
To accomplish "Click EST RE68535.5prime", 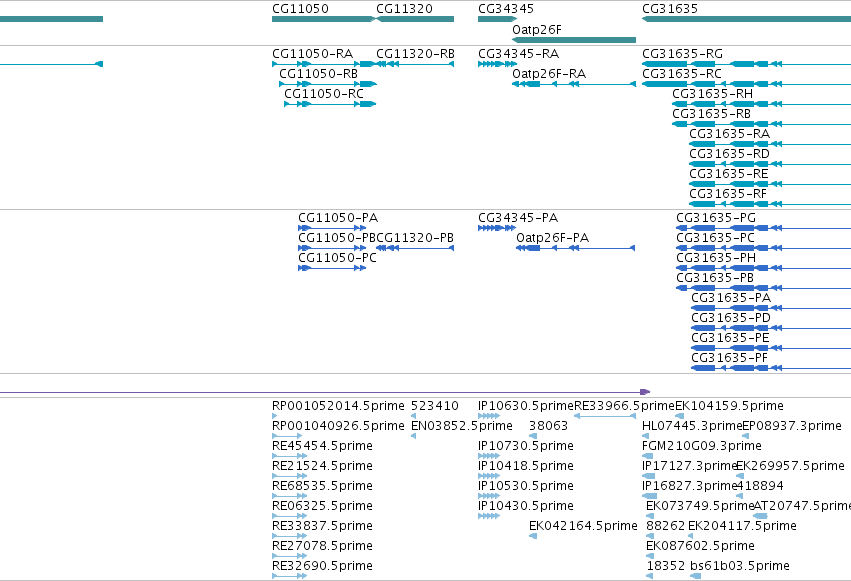I will pos(322,487).
